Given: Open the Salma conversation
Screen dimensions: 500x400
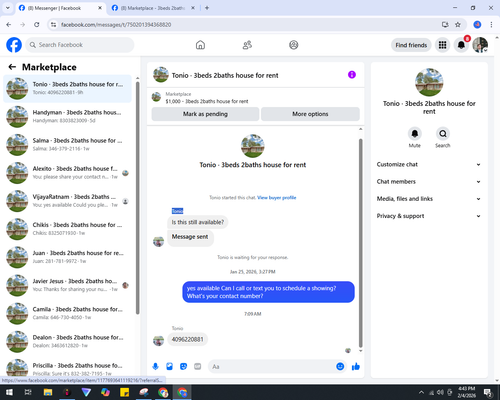Looking at the screenshot, I should click(67, 145).
